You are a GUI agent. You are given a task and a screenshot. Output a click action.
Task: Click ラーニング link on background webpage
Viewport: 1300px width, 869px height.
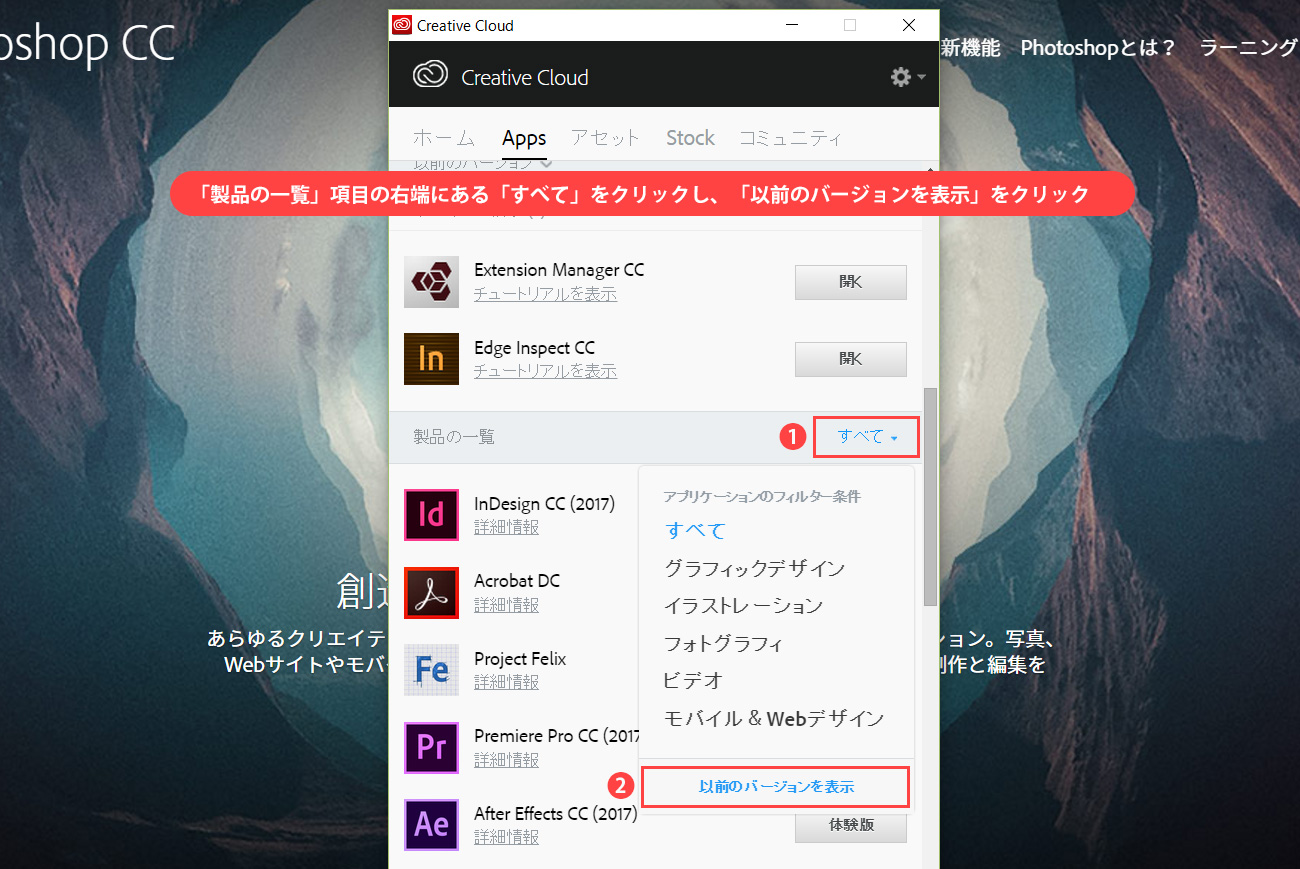tap(1249, 48)
